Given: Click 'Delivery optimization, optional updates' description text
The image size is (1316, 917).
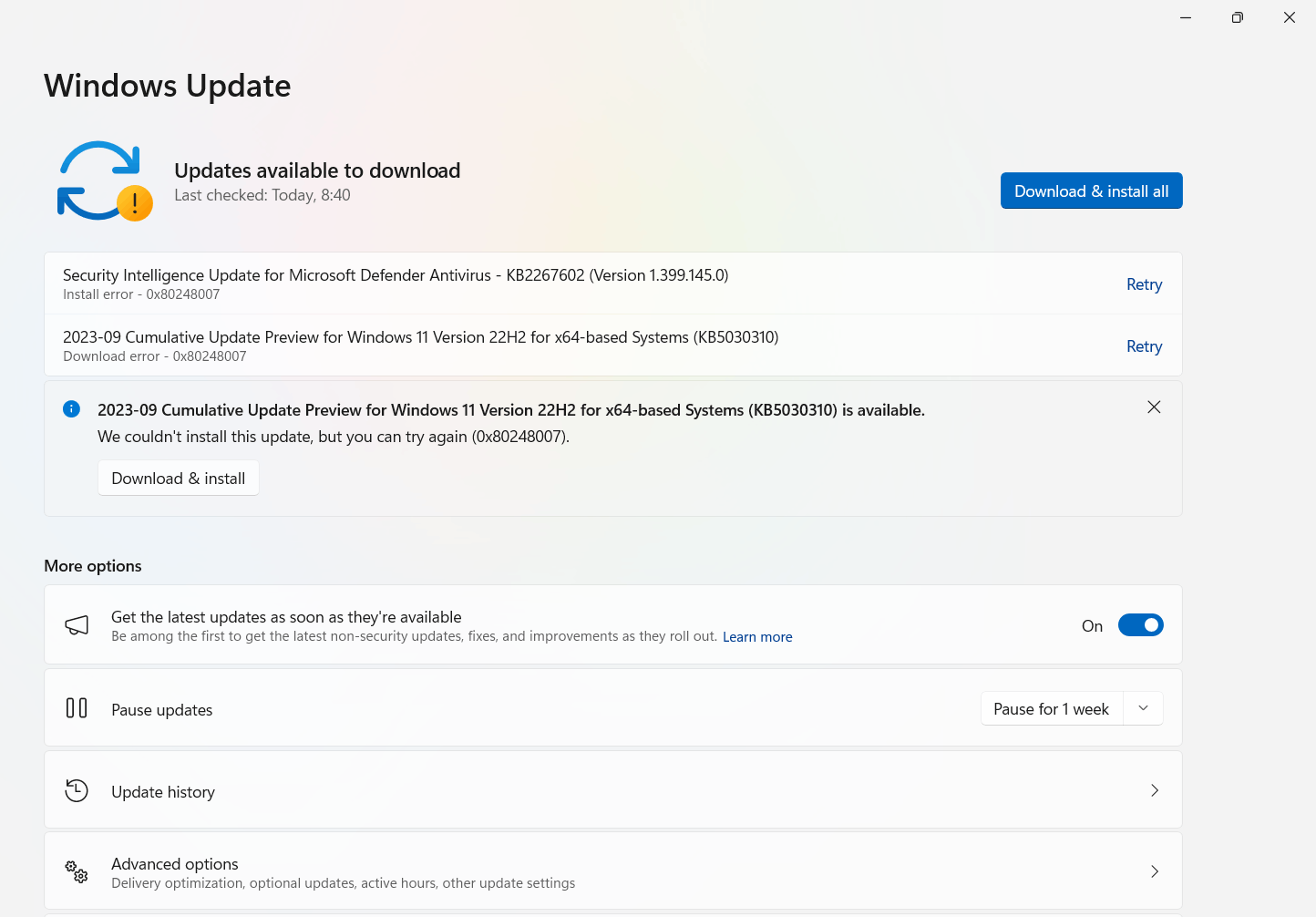Looking at the screenshot, I should [344, 883].
